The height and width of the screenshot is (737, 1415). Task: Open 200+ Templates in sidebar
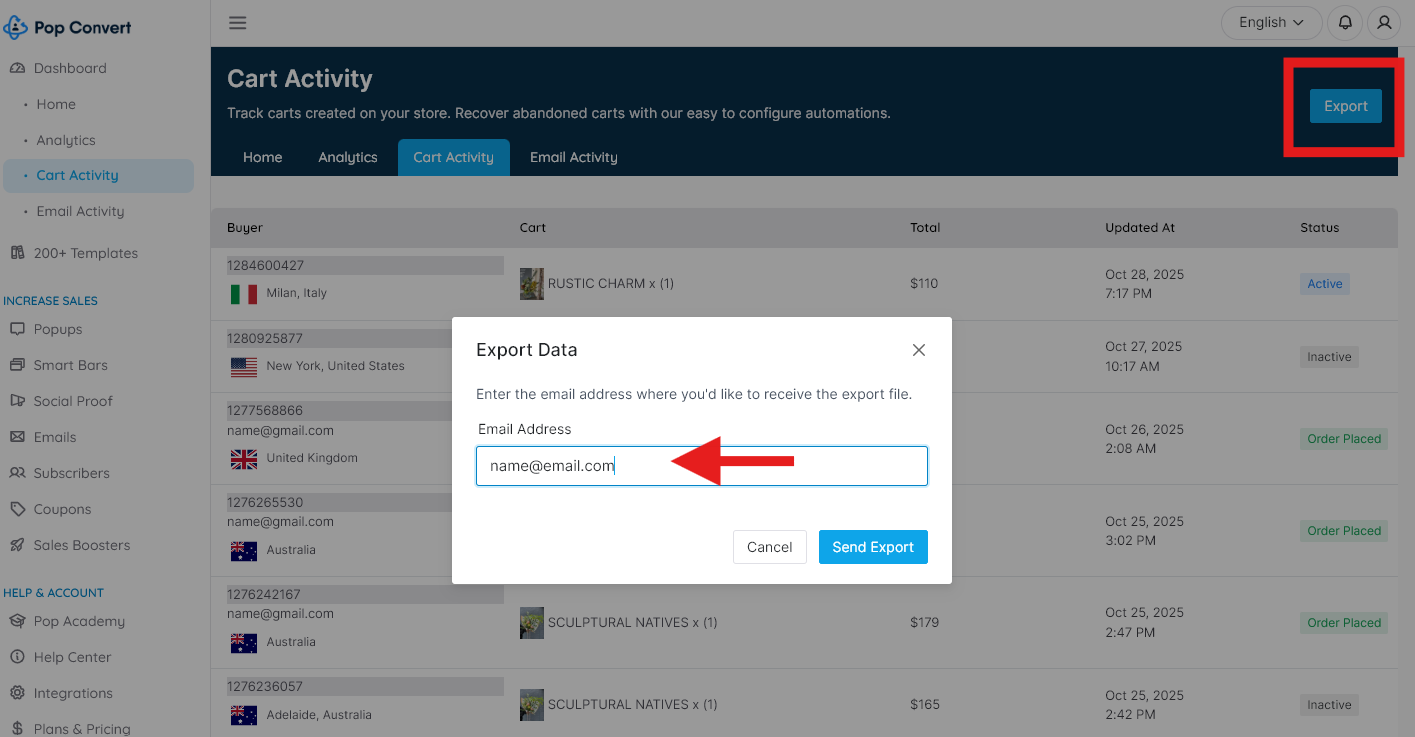tap(85, 253)
